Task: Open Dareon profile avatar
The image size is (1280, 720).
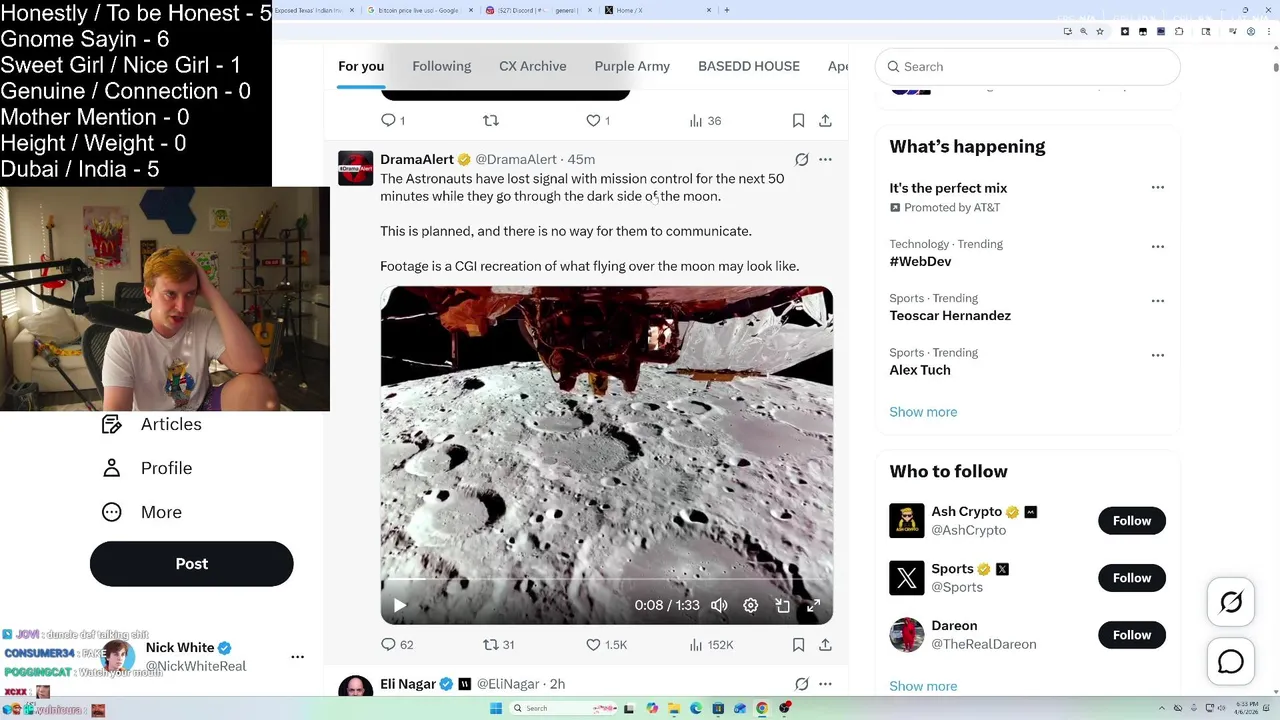Action: 907,635
